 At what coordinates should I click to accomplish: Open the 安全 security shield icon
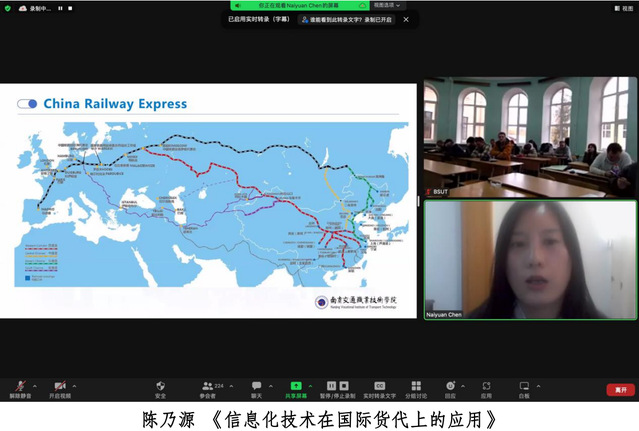(160, 387)
